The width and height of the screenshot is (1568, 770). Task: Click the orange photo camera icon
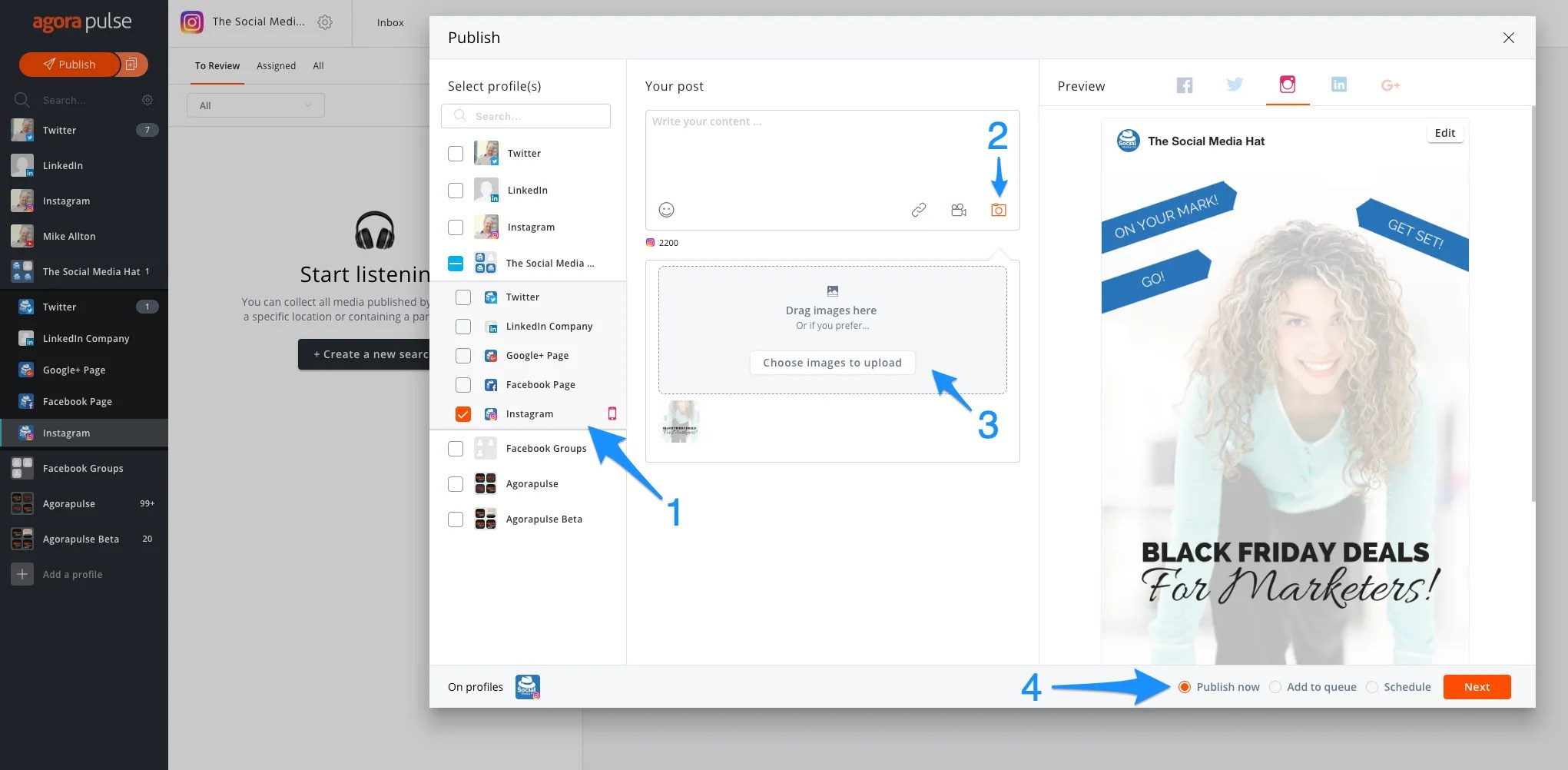(x=999, y=210)
